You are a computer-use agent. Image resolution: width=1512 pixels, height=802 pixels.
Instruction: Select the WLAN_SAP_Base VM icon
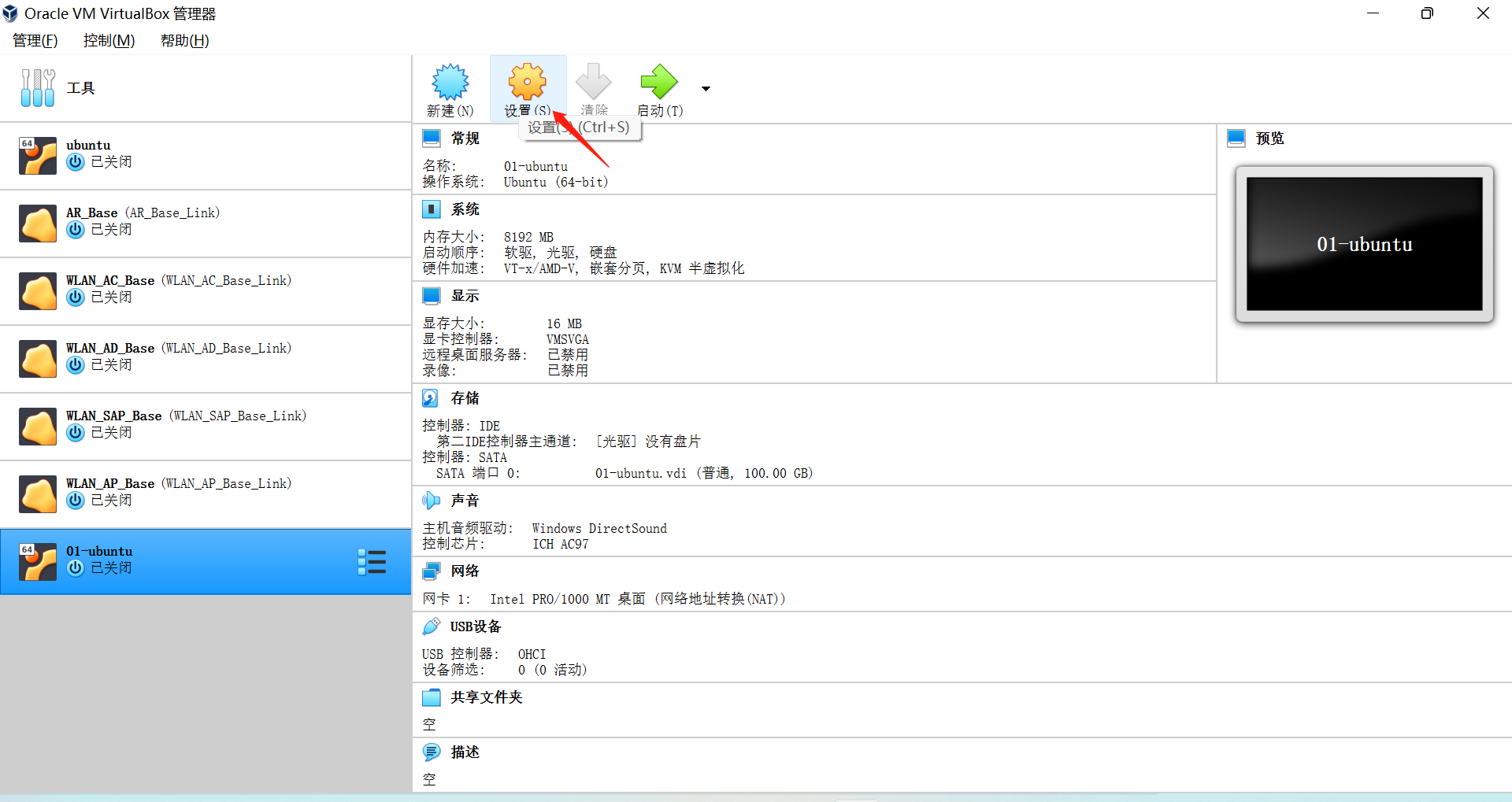pos(38,426)
